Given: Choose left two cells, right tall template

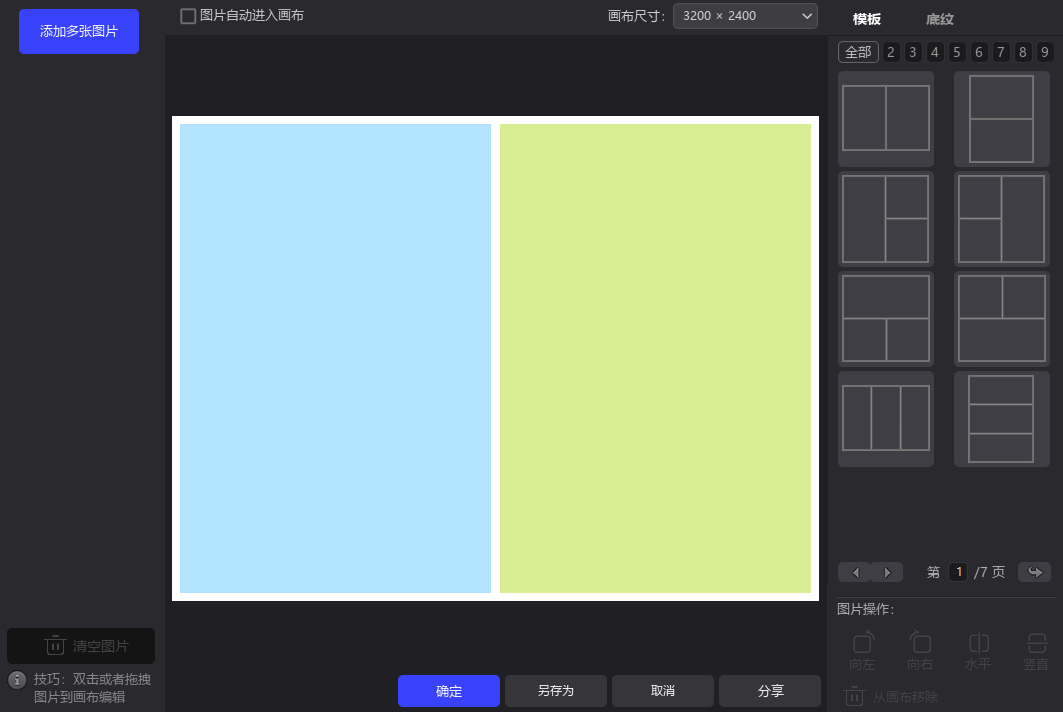Looking at the screenshot, I should 1001,219.
